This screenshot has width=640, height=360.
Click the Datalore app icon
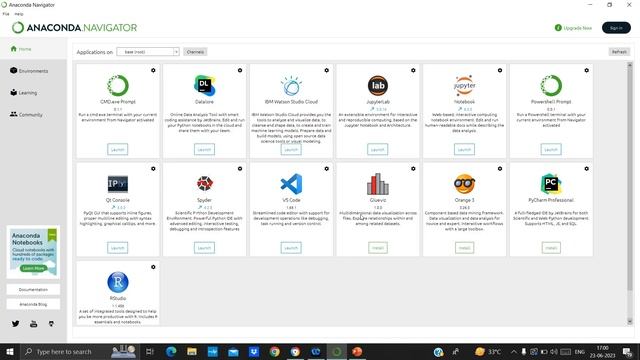204,85
